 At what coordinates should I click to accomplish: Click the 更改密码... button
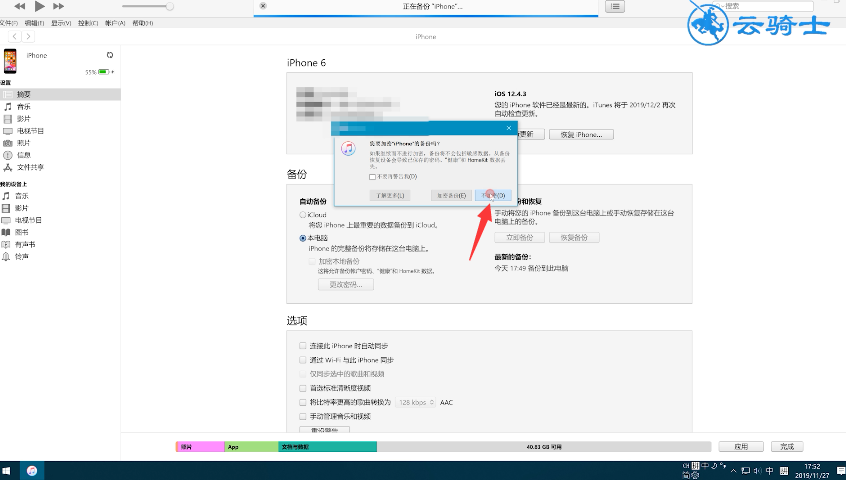point(346,284)
